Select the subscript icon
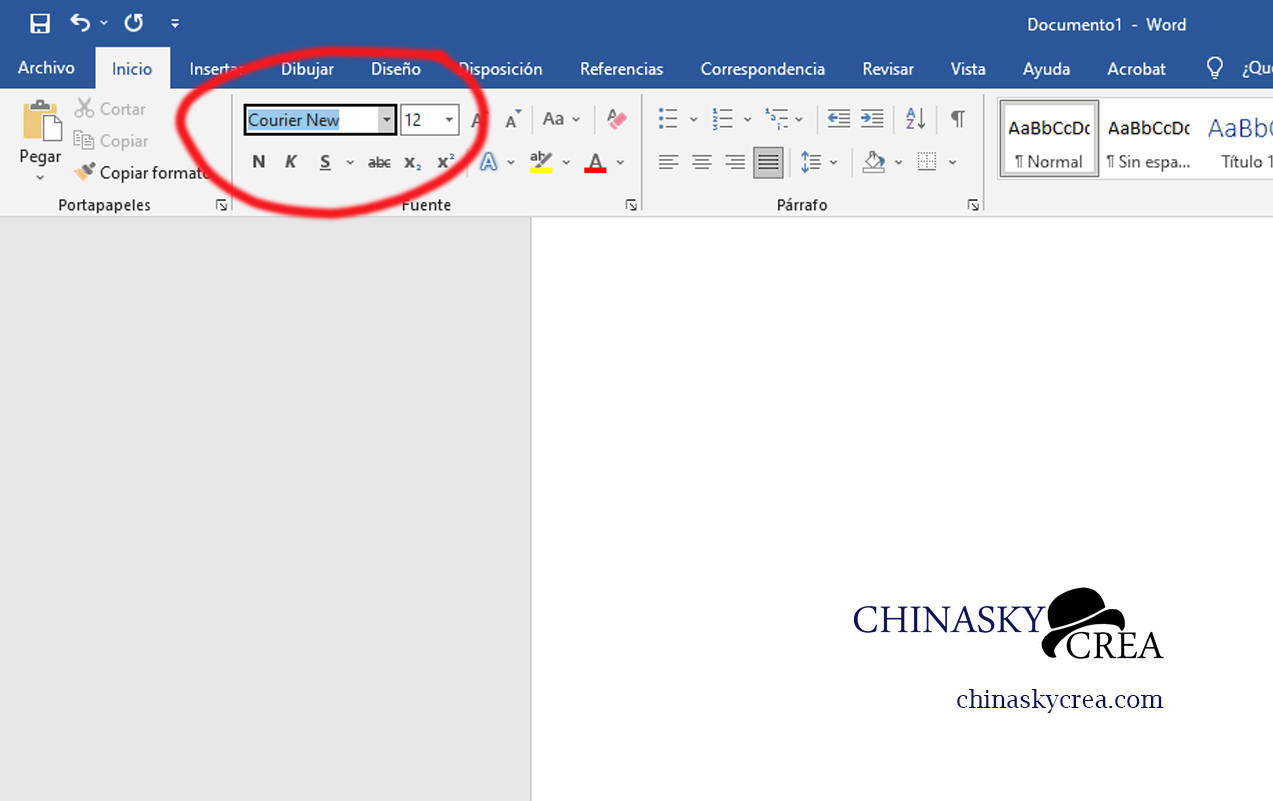The height and width of the screenshot is (801, 1273). [411, 162]
